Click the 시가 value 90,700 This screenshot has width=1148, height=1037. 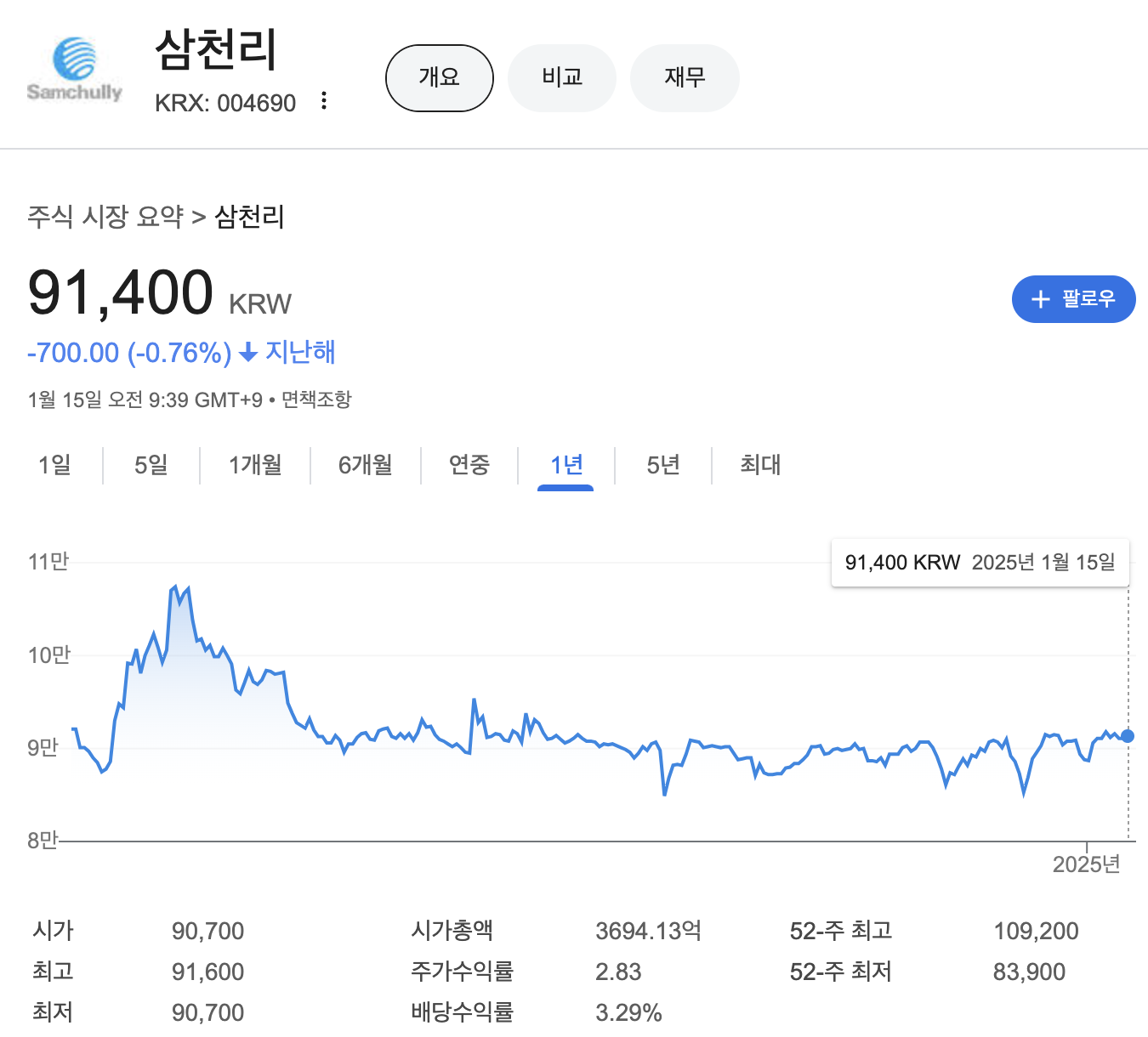[208, 932]
